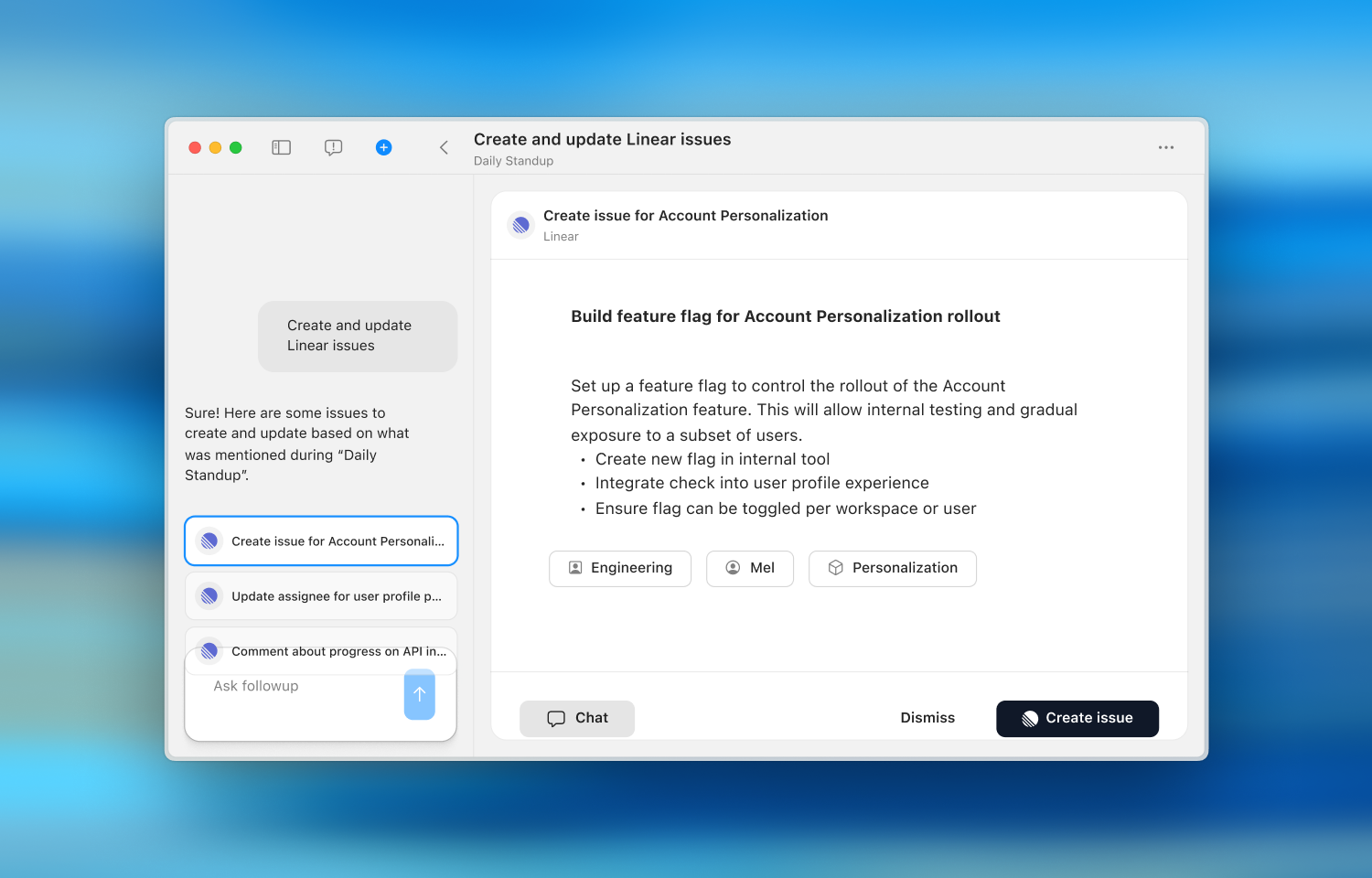Send followup with the blue arrow button
The height and width of the screenshot is (878, 1372).
point(419,695)
